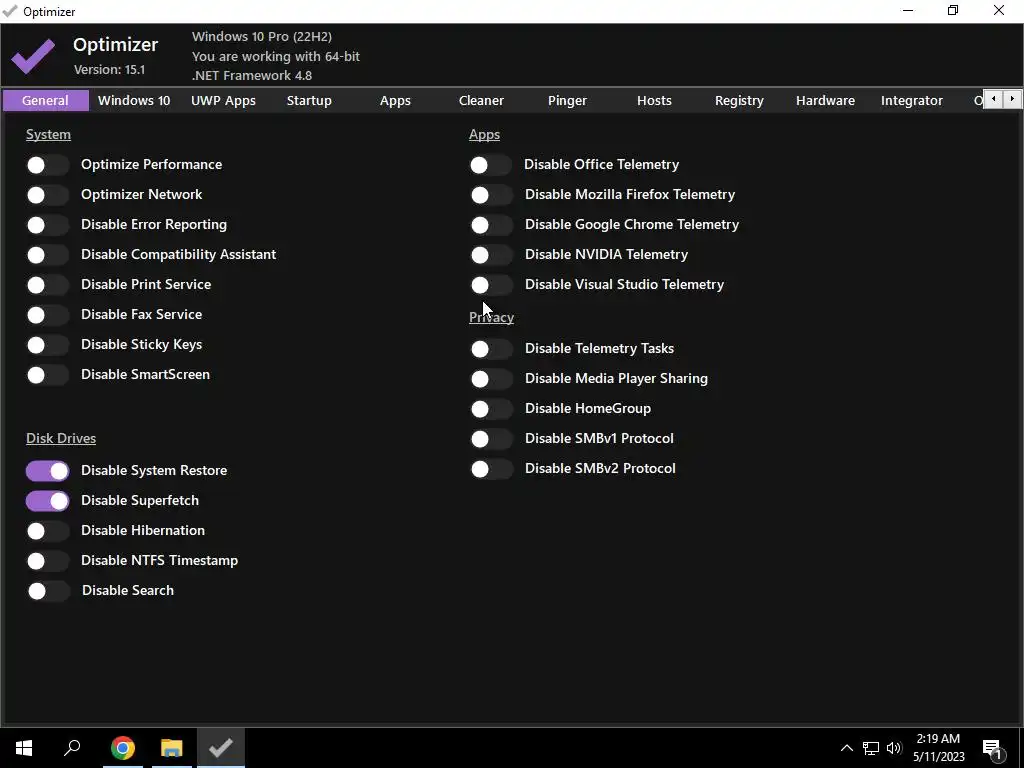Toggle Disable Office Telemetry
This screenshot has width=1024, height=768.
490,165
